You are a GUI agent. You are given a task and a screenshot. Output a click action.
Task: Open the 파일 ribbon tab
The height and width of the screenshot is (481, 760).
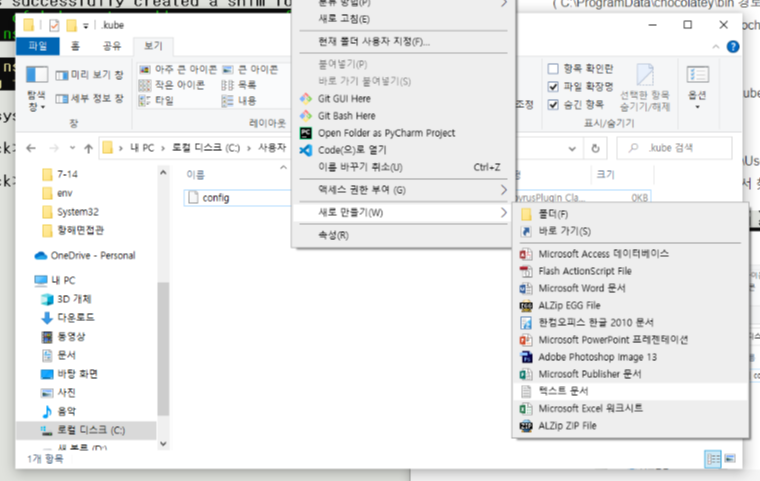pyautogui.click(x=37, y=46)
